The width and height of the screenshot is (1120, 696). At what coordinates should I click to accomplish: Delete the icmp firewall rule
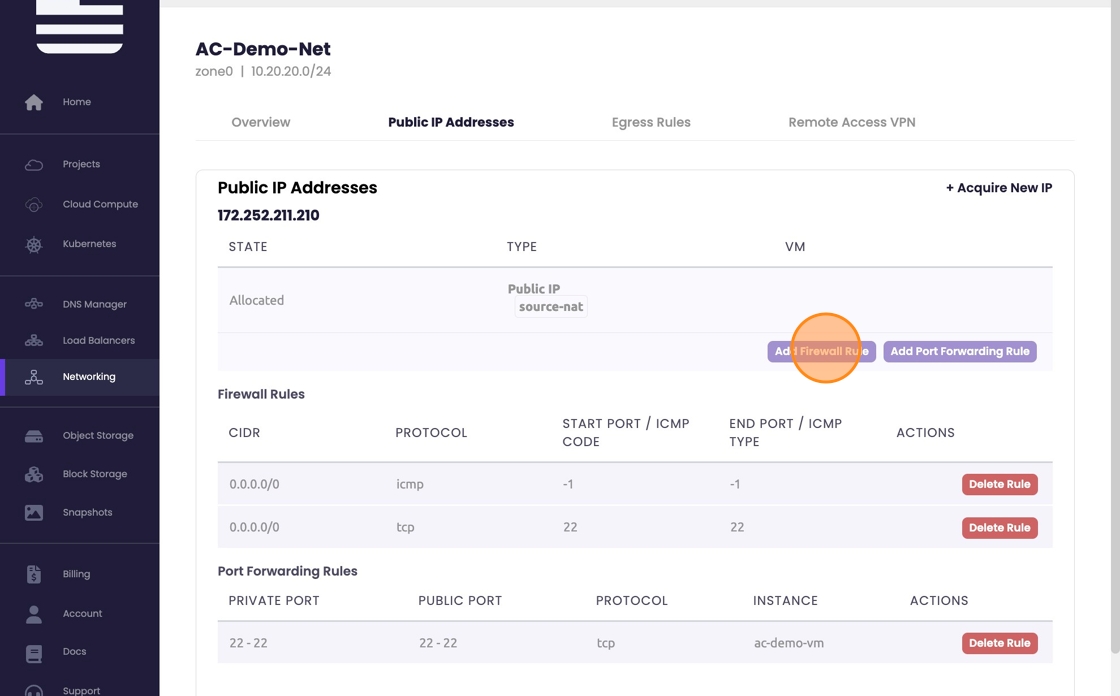999,484
